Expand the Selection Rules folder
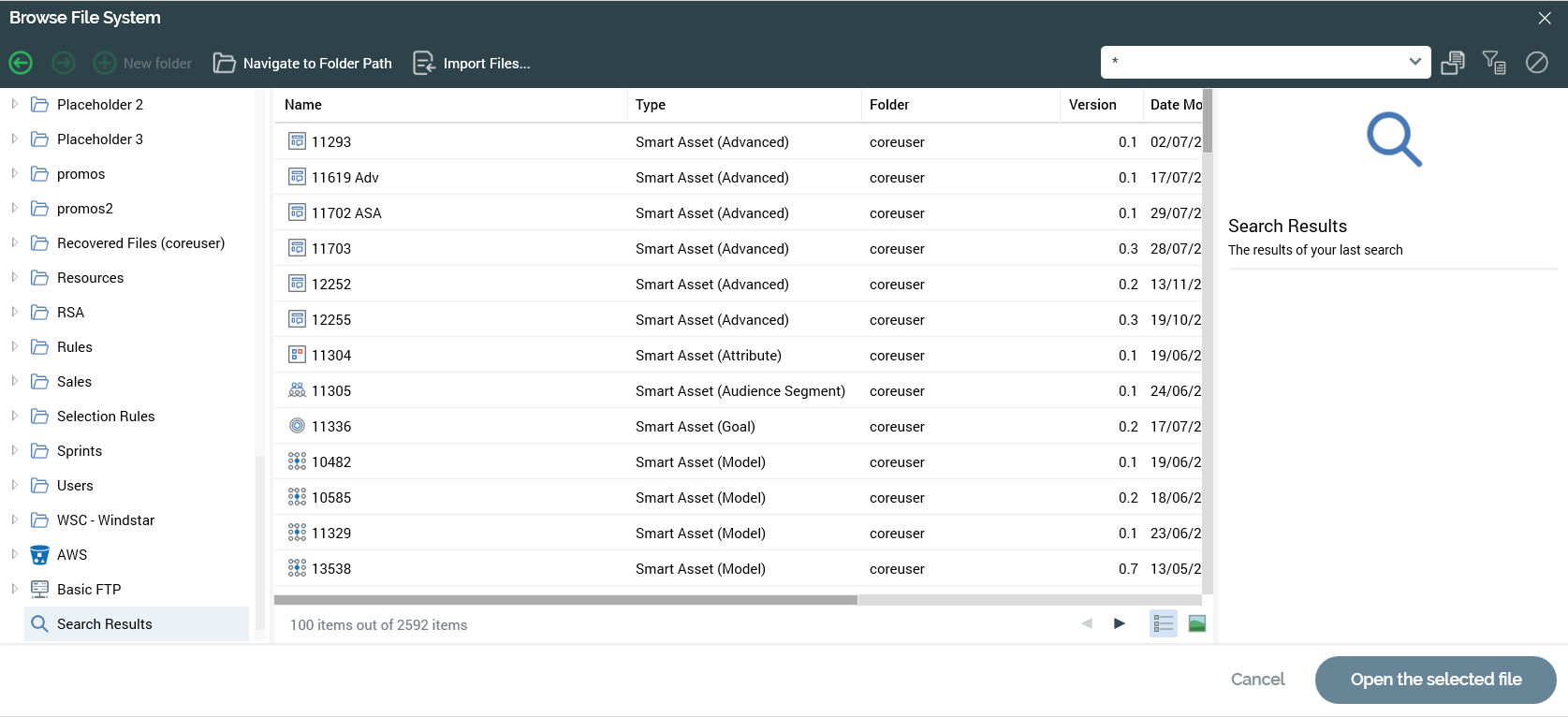Screen dimensions: 1568x717 14,416
